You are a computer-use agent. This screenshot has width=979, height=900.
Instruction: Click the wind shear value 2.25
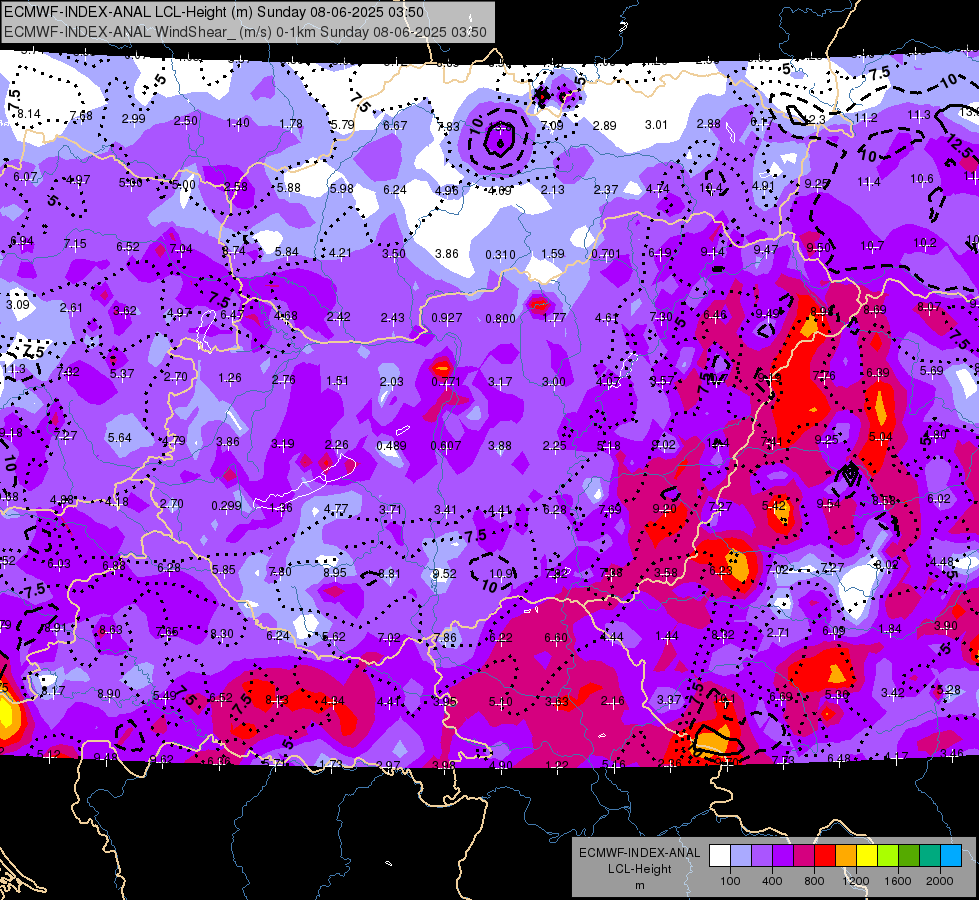click(x=554, y=446)
